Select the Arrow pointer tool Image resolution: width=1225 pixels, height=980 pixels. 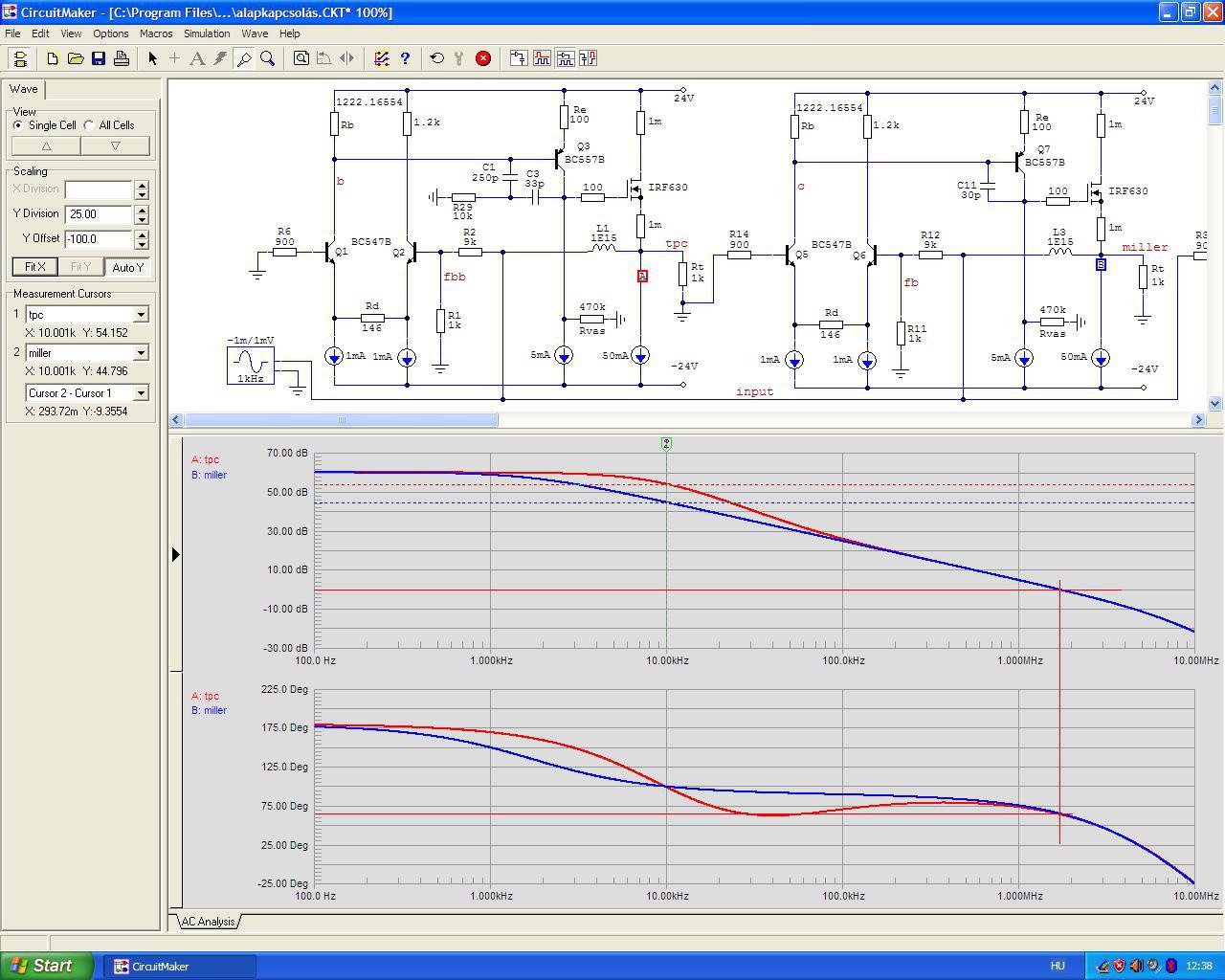(152, 58)
